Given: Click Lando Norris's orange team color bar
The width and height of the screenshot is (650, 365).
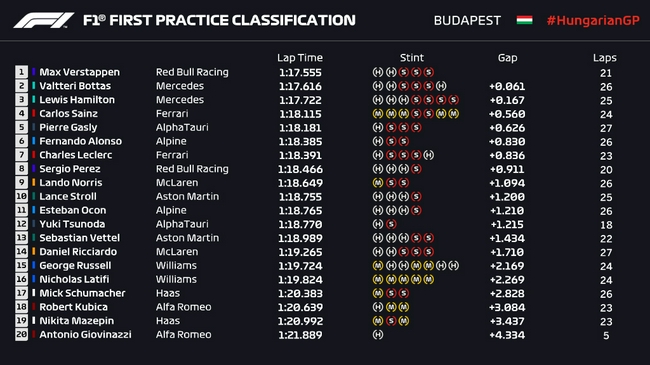Looking at the screenshot, I should click(34, 182).
